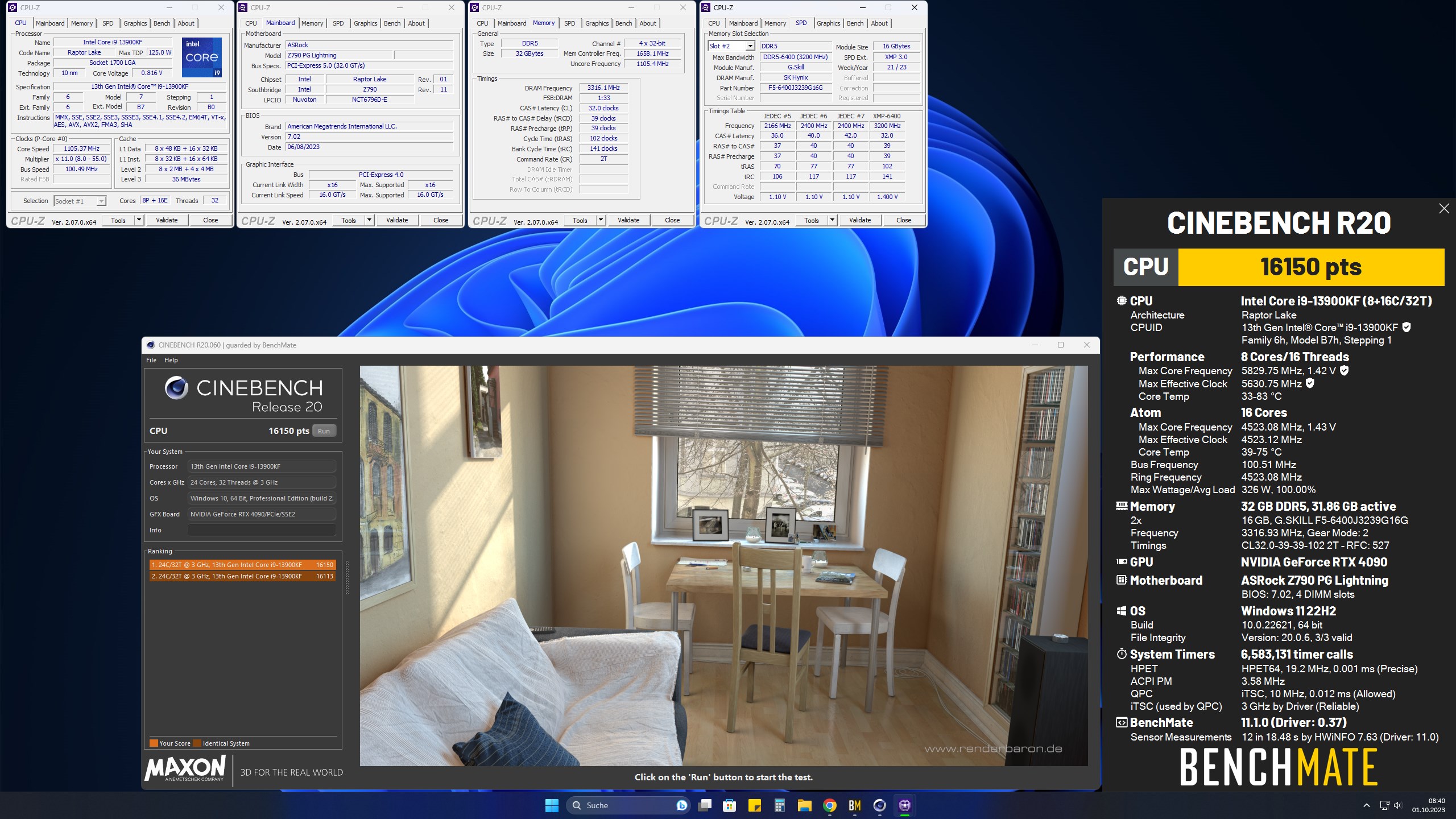
Task: Click the verified shield beside Max Effective Clock 5630.75 MHz
Action: coord(1310,383)
